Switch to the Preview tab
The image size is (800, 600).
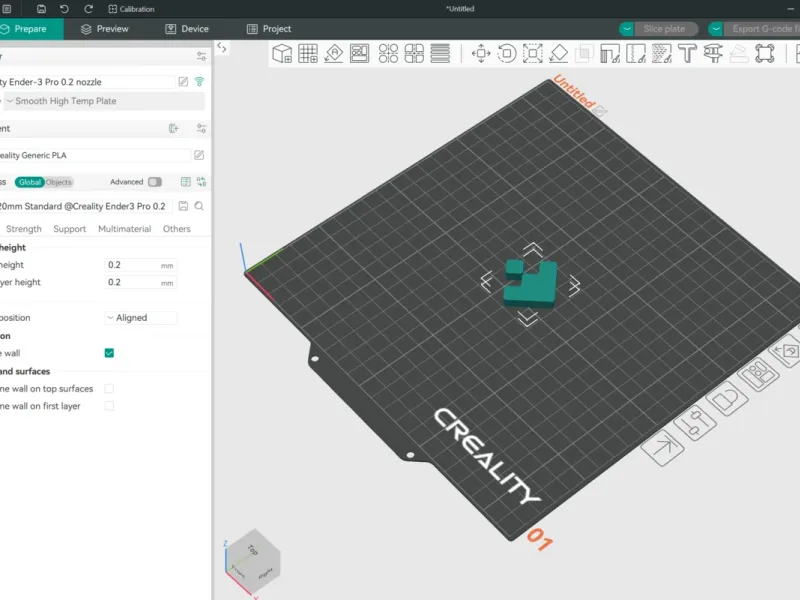coord(105,29)
